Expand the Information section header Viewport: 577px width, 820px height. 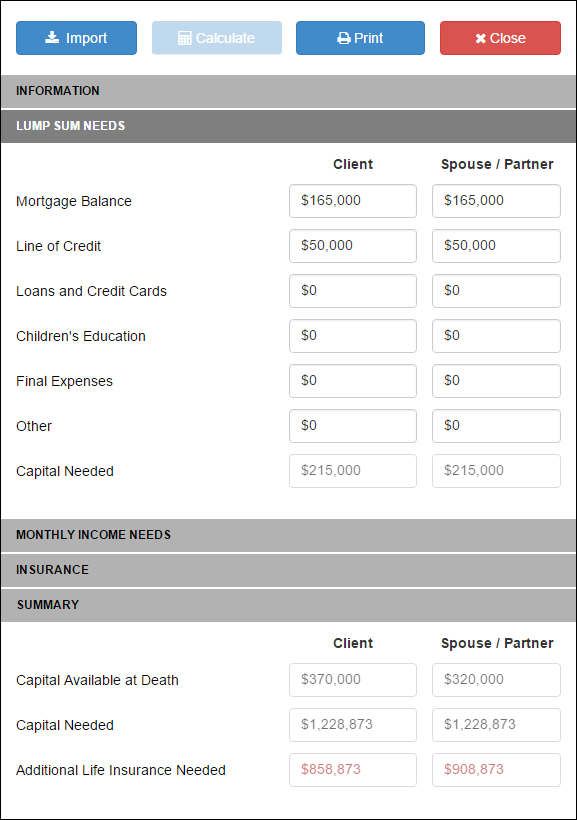(x=288, y=91)
